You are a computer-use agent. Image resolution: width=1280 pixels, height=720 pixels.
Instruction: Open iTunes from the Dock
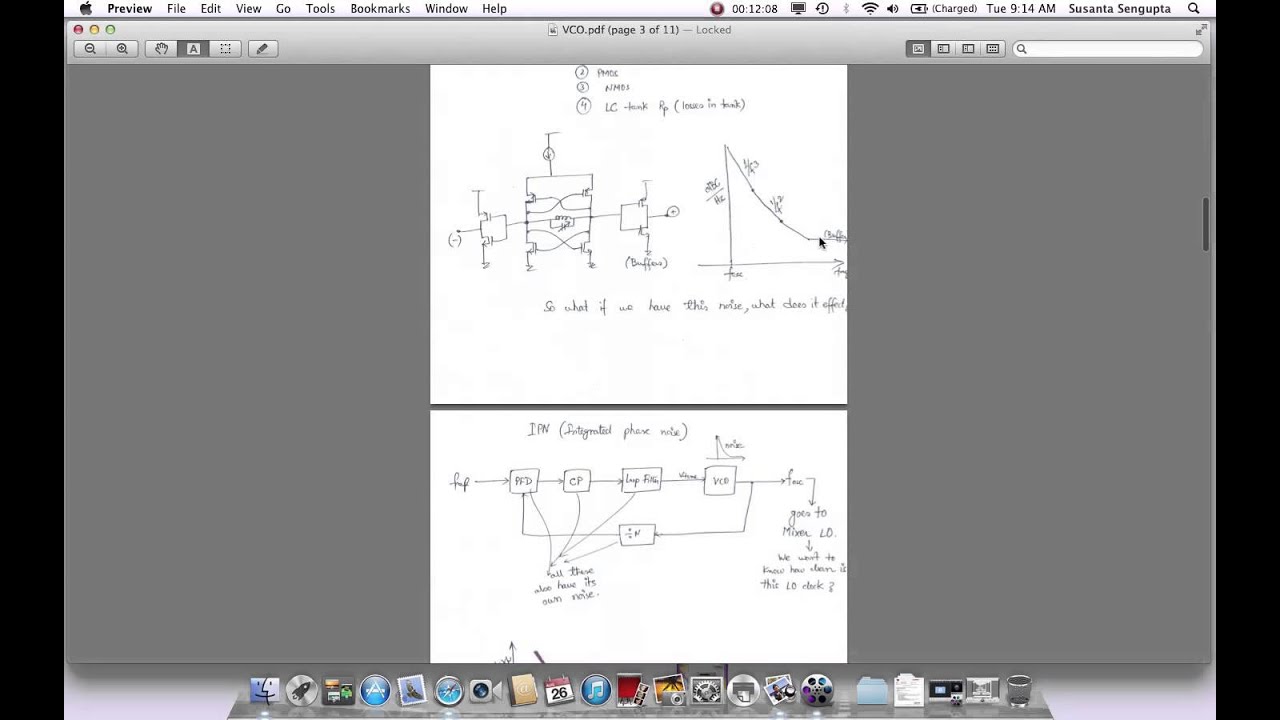coord(596,690)
